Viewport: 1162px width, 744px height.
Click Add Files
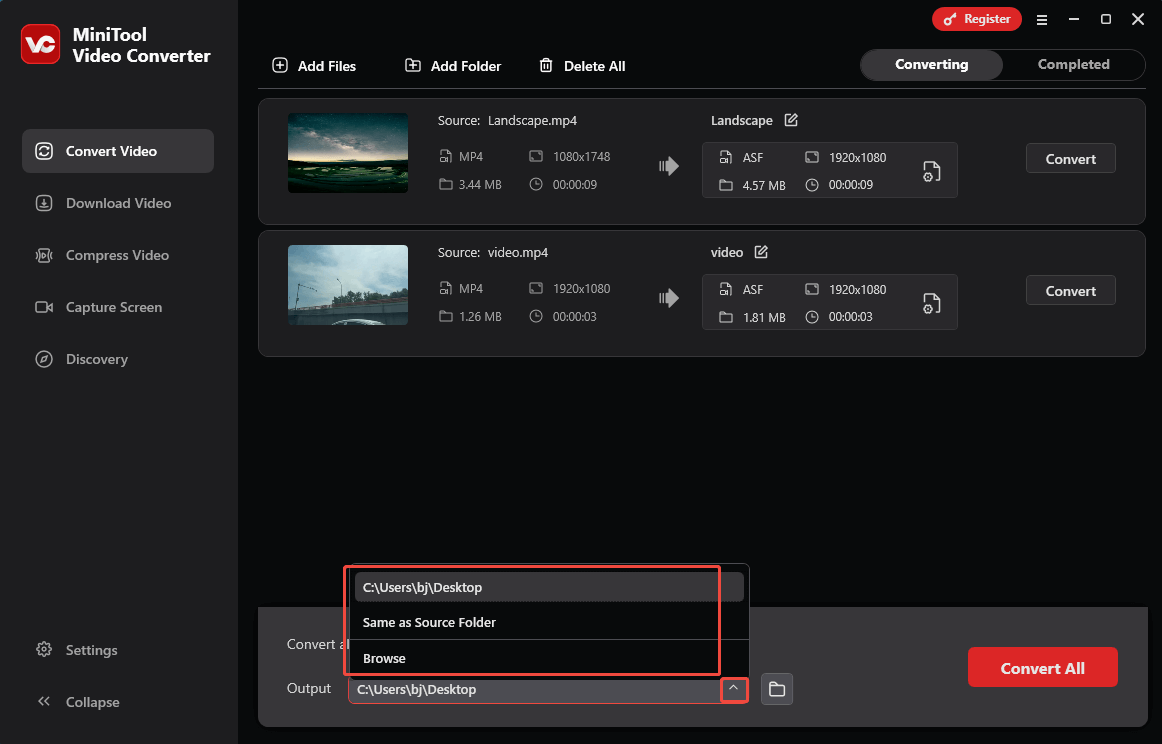314,66
